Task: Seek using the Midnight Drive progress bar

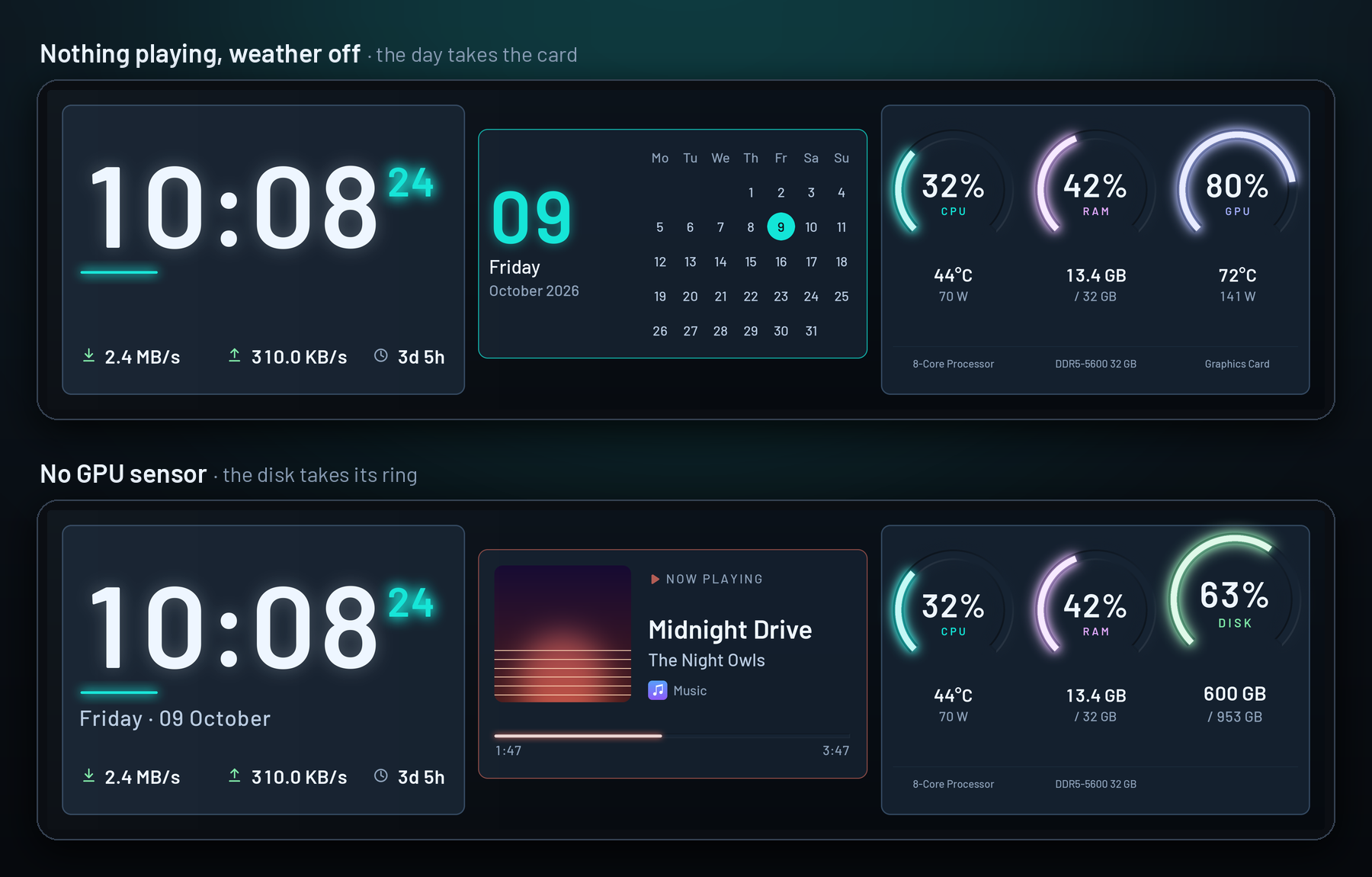Action: (672, 736)
